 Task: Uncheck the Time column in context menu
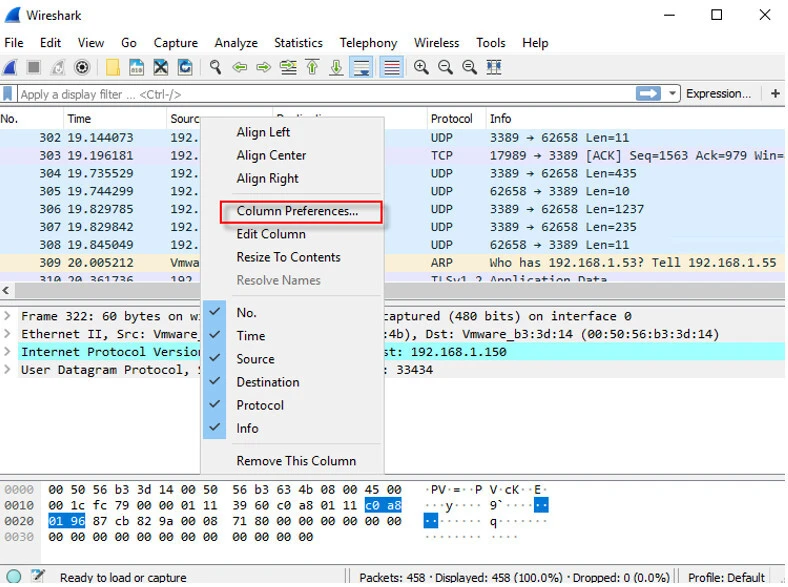[x=251, y=336]
